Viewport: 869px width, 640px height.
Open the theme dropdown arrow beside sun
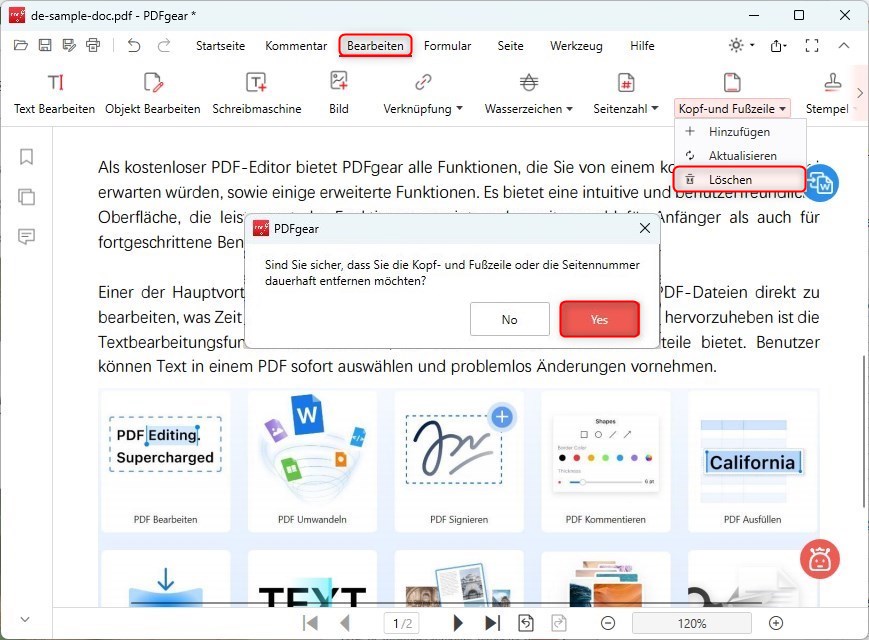click(x=752, y=45)
